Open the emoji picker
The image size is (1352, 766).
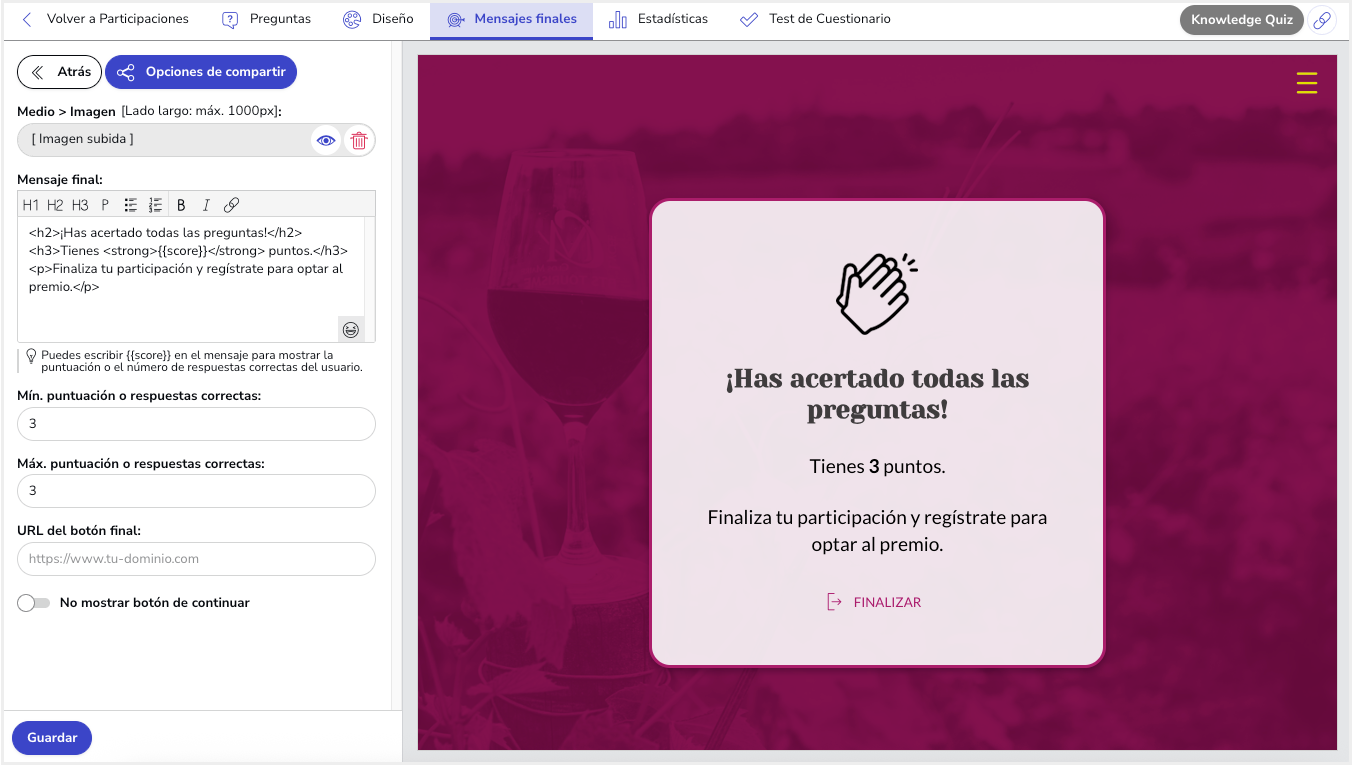[351, 330]
